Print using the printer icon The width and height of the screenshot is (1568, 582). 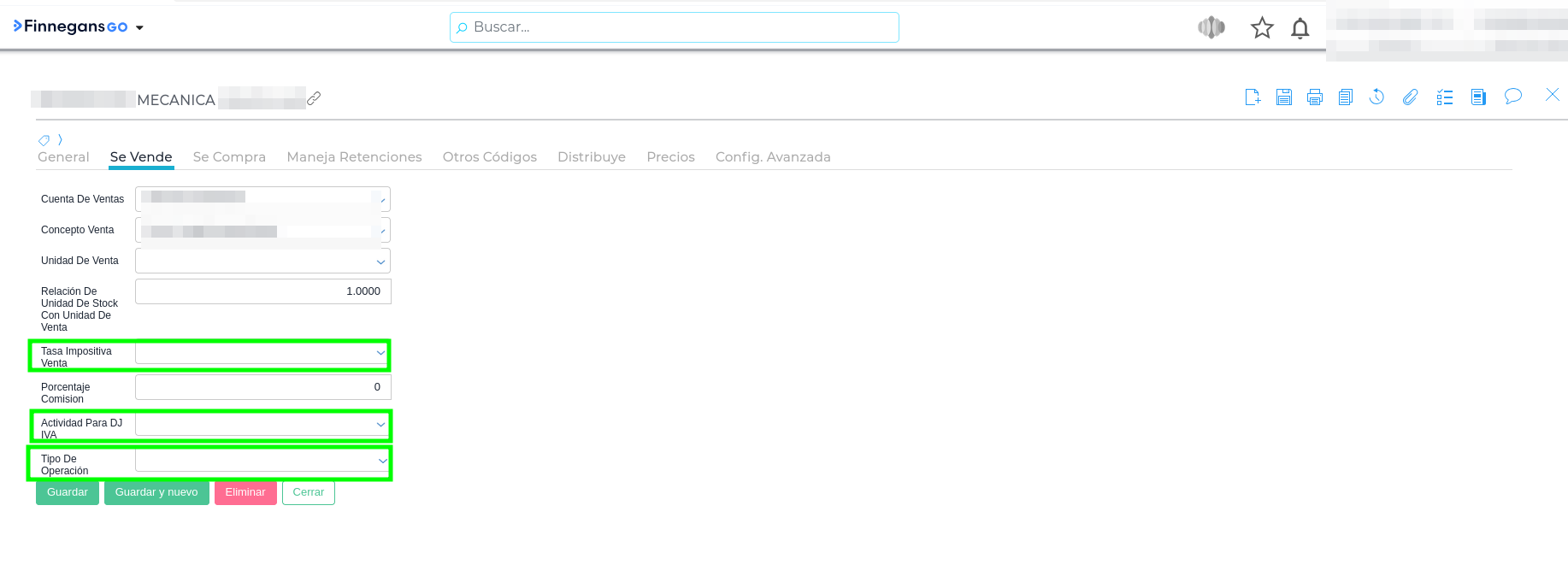click(x=1315, y=97)
